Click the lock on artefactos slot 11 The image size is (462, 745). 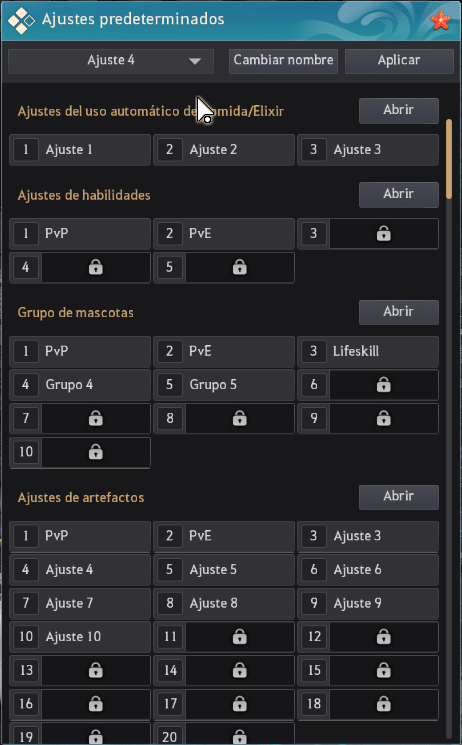pyautogui.click(x=240, y=637)
